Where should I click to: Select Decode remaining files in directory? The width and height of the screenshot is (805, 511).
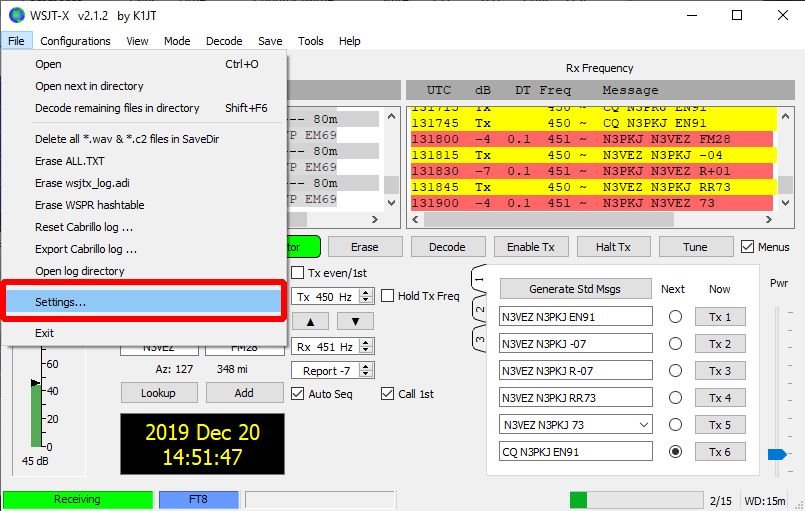[144, 108]
